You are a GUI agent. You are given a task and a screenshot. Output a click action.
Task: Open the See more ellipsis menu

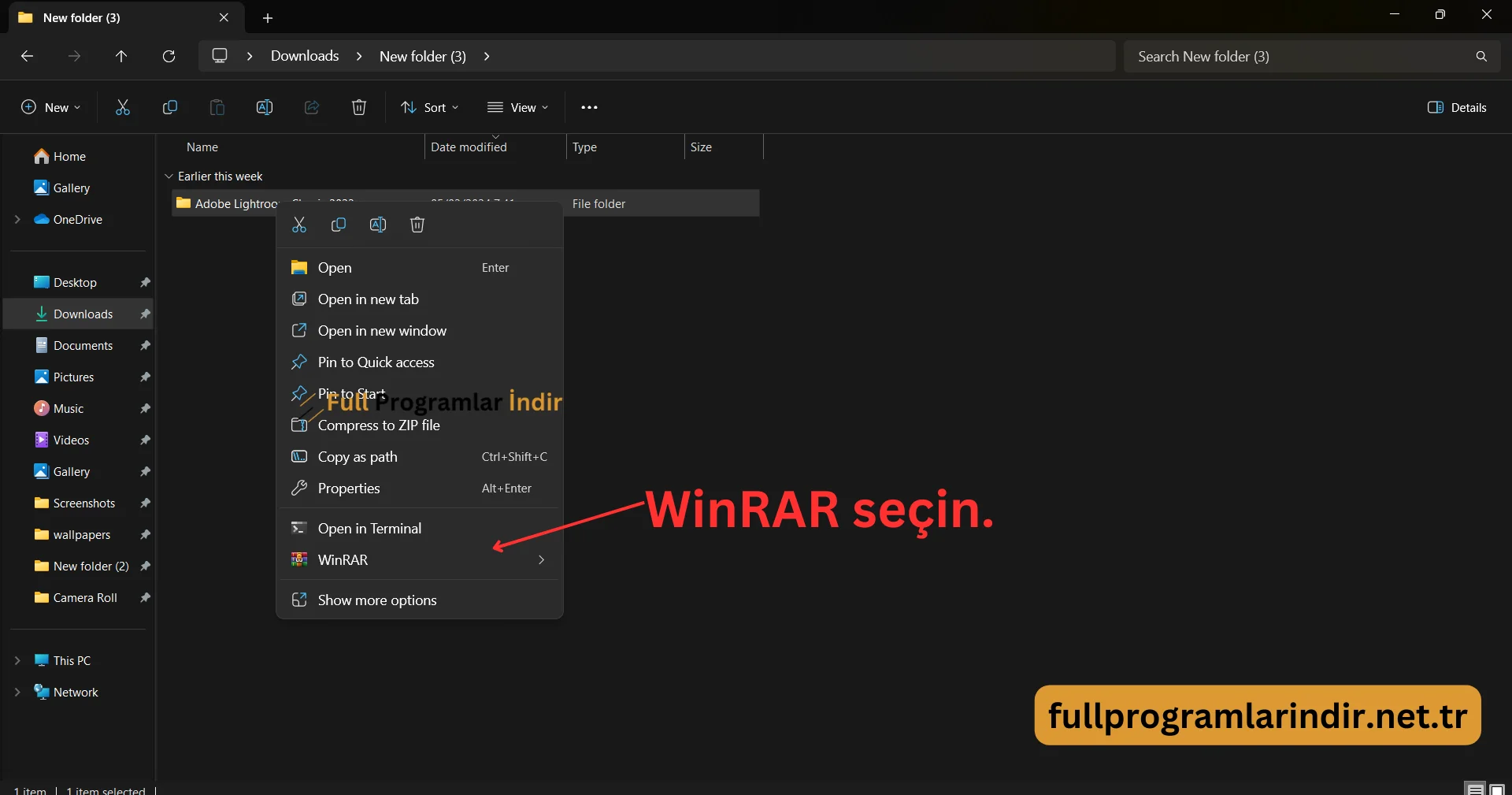(x=589, y=107)
